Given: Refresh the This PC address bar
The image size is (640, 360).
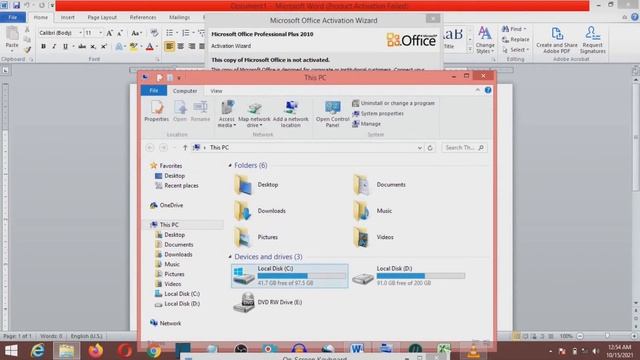Looking at the screenshot, I should (430, 148).
